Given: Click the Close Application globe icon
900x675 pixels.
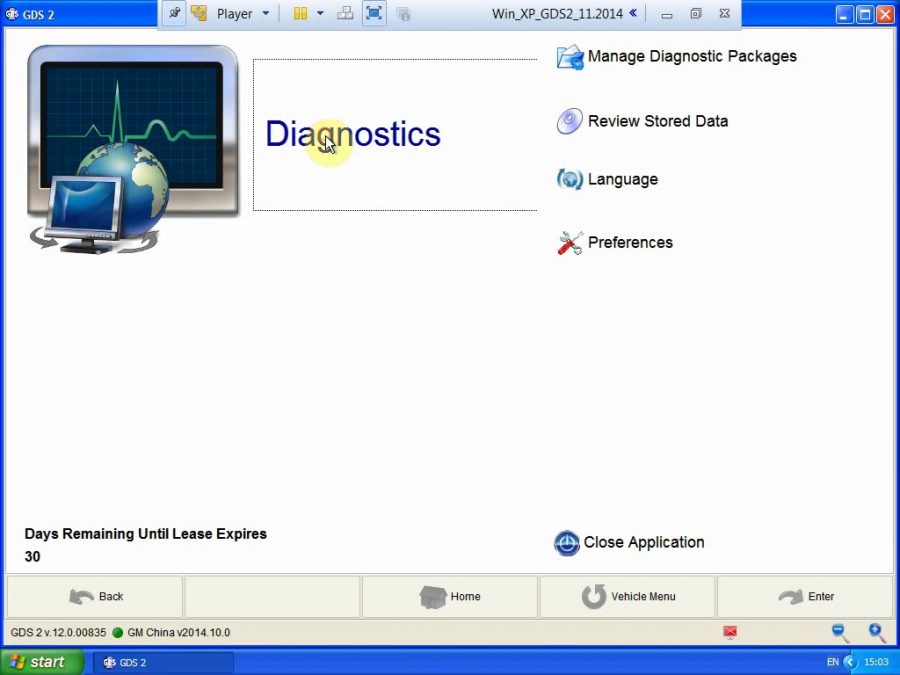Looking at the screenshot, I should point(568,542).
